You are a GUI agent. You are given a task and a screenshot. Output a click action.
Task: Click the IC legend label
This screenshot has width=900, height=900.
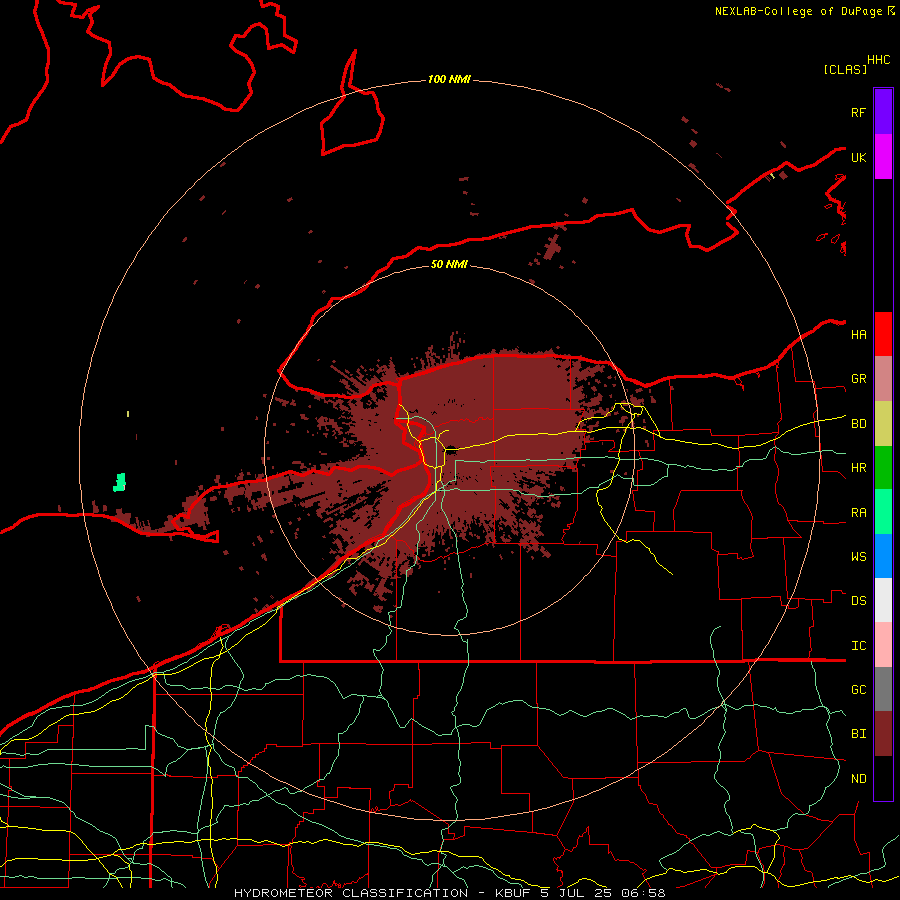[x=858, y=646]
